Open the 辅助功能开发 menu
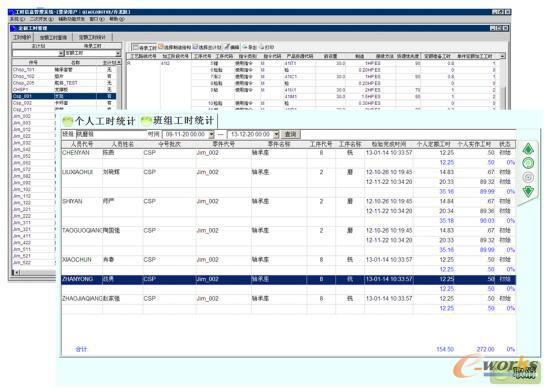548x388 pixels. 71,19
